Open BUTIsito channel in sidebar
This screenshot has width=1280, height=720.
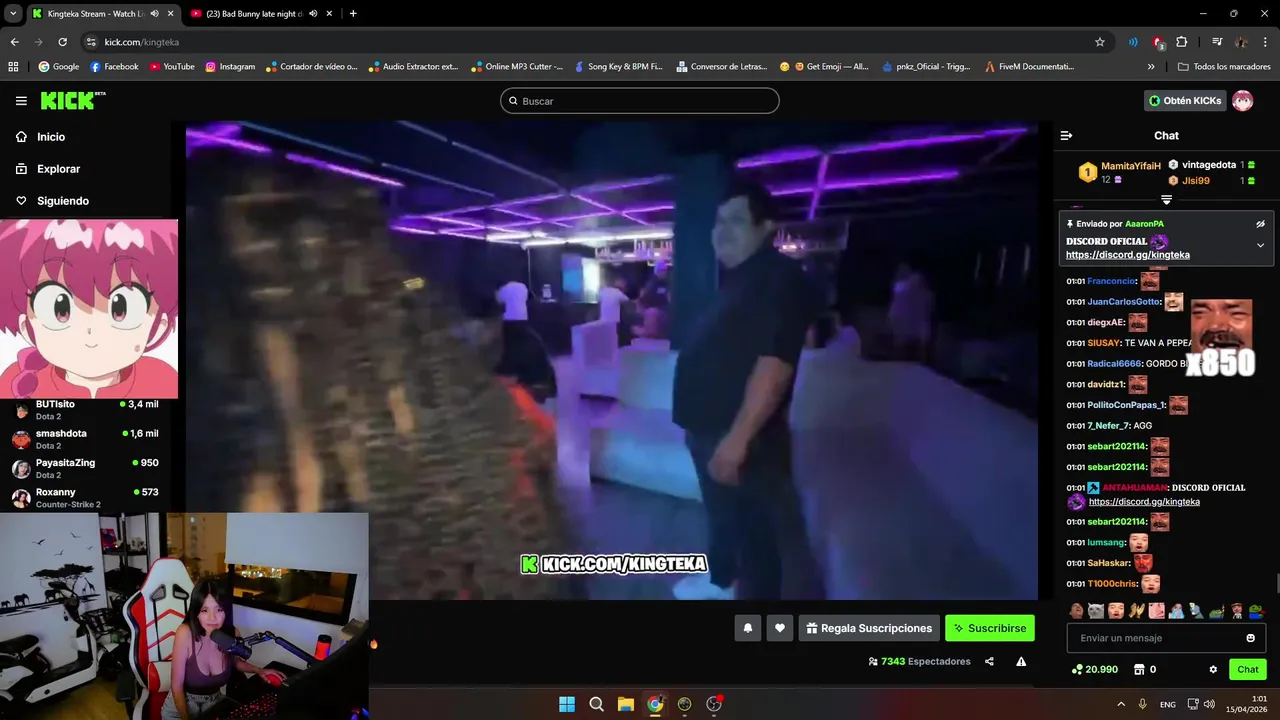[85, 410]
